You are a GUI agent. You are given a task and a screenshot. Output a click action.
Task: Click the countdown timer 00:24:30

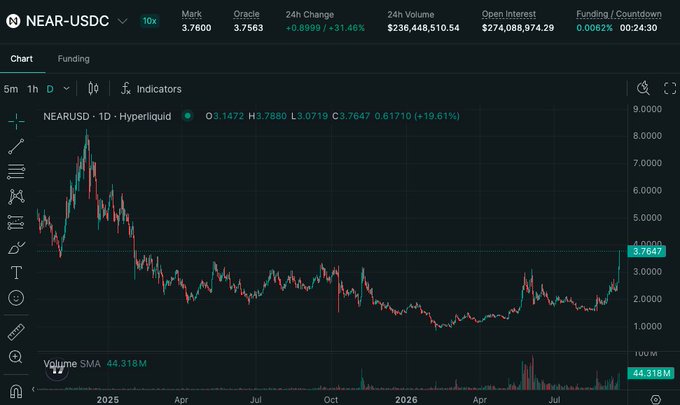coord(638,28)
